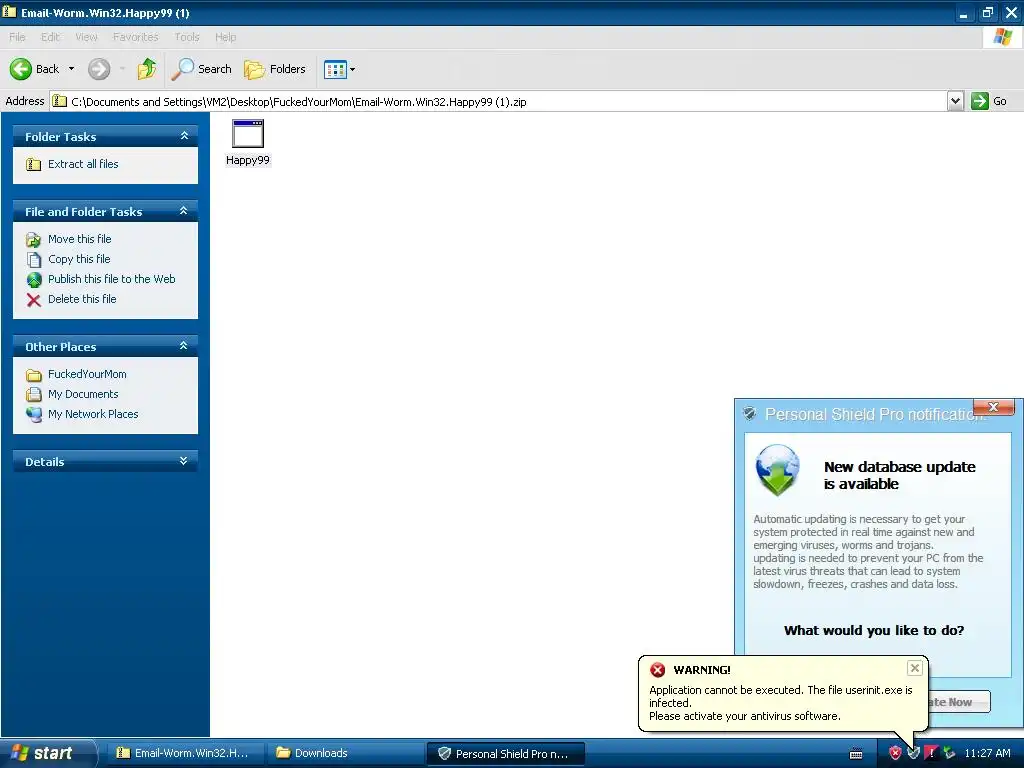The image size is (1024, 768).
Task: Open the File menu
Action: pos(17,37)
